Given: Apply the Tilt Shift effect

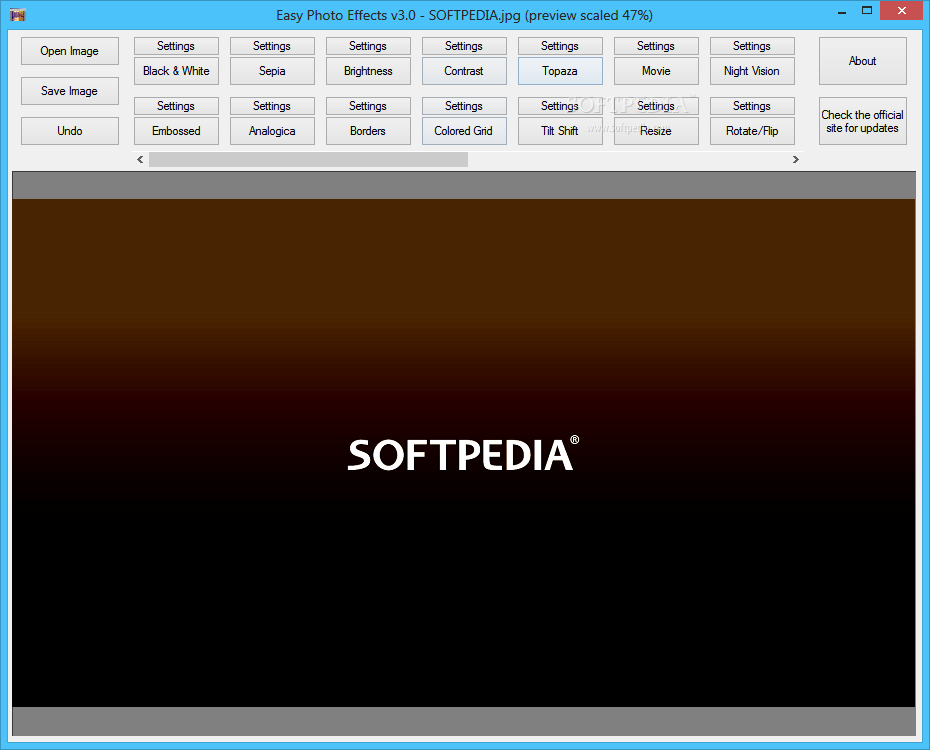Looking at the screenshot, I should [560, 131].
